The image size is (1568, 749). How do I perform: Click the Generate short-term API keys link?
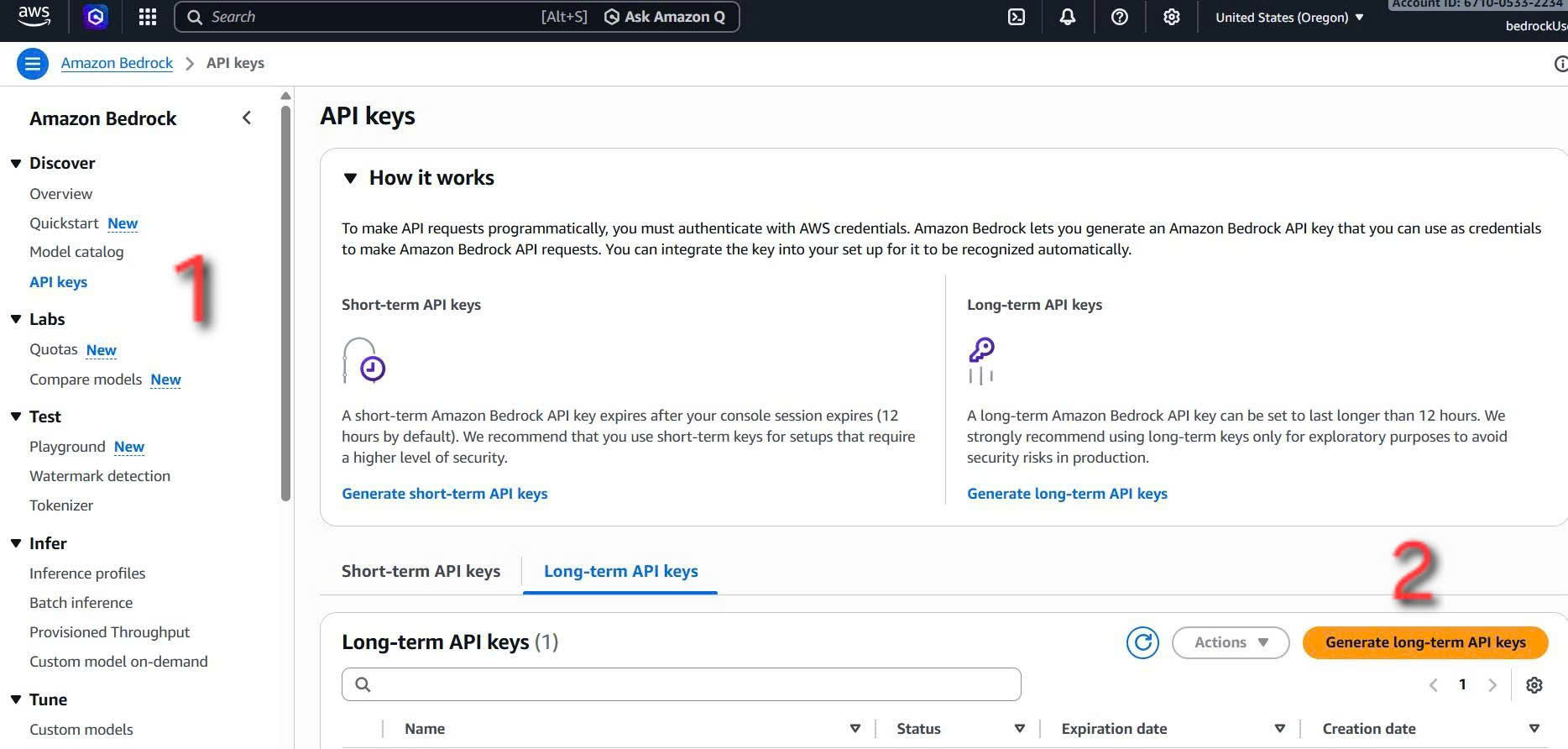[x=444, y=494]
